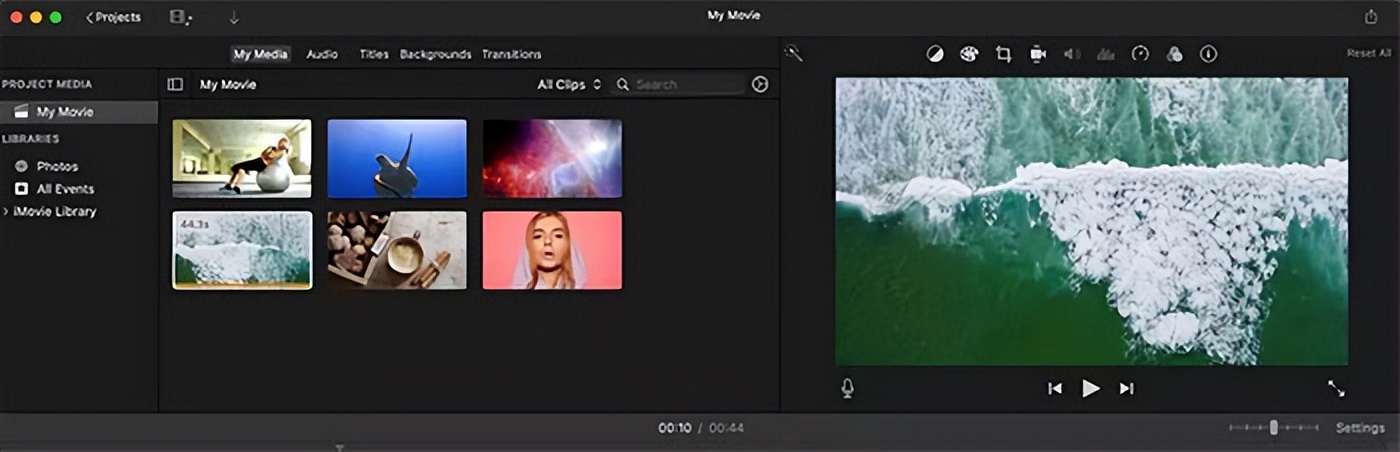Open the Color Correction palette tool
The image size is (1400, 452).
coord(969,54)
